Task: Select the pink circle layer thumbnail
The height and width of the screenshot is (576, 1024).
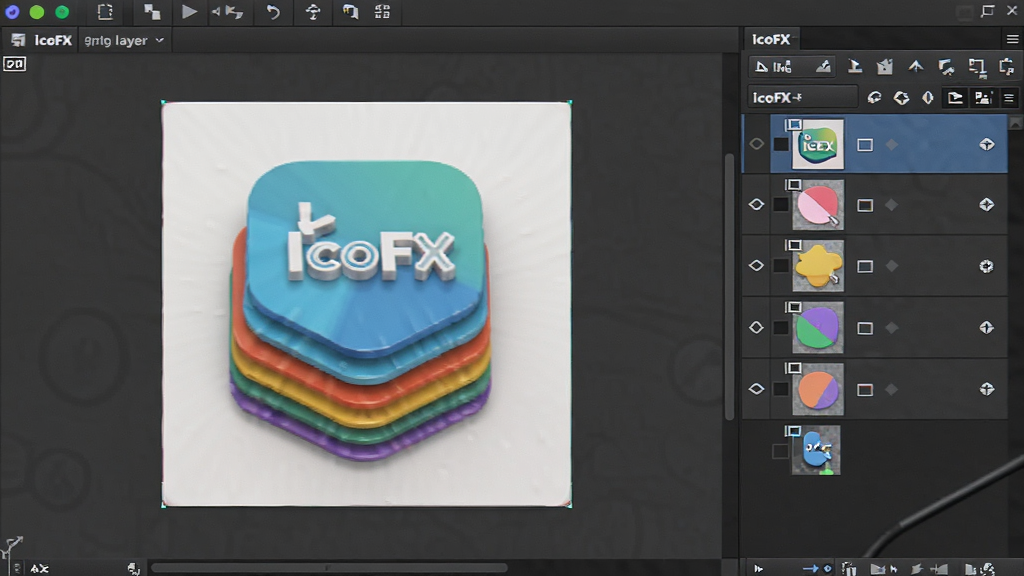Action: click(x=818, y=205)
